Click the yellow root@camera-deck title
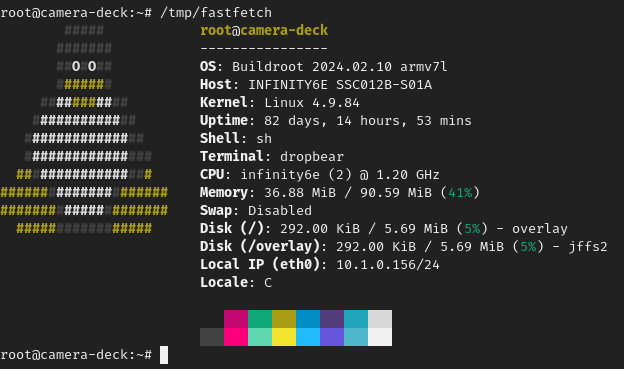The height and width of the screenshot is (369, 624). [x=264, y=30]
